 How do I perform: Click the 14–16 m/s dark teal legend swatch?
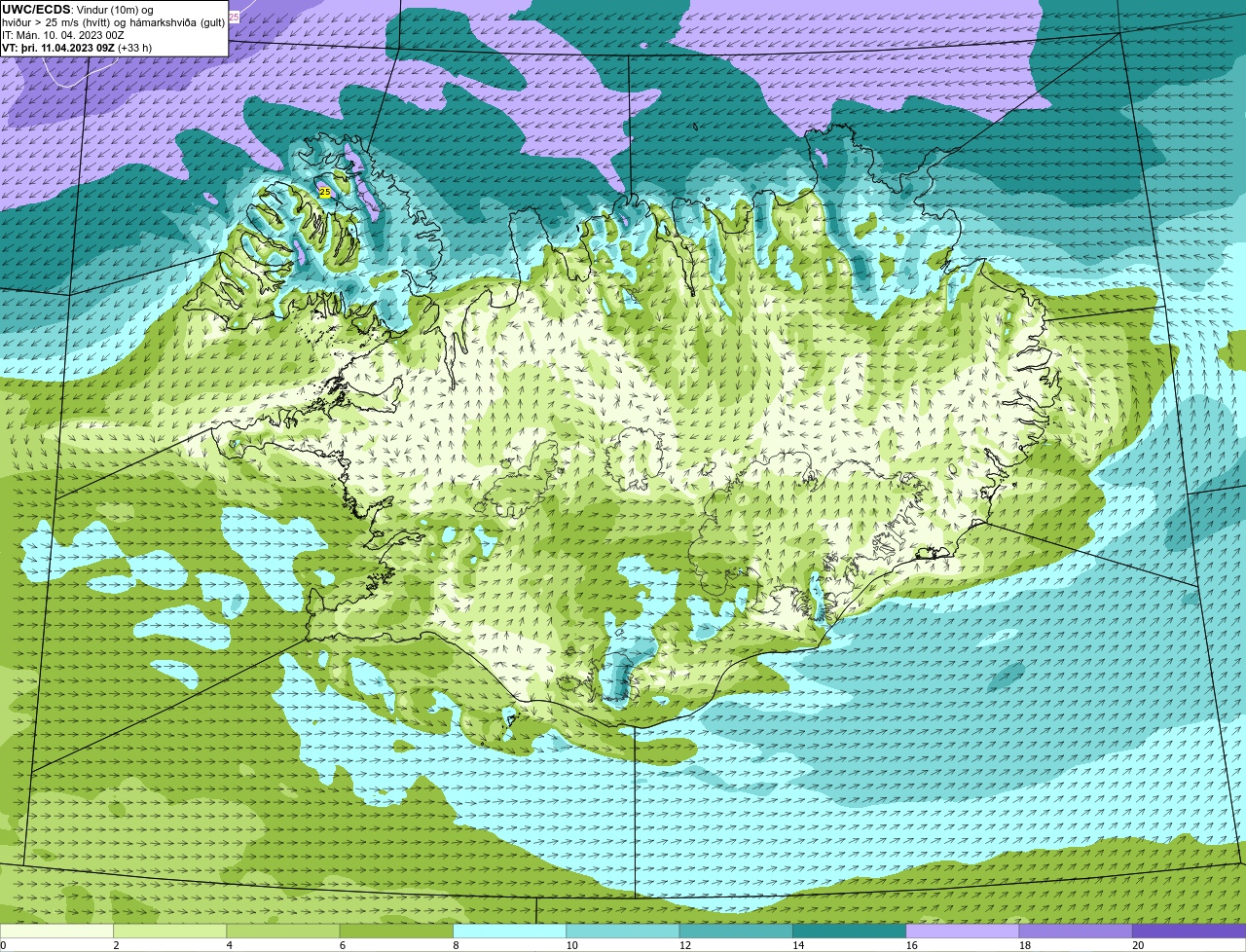point(849,931)
